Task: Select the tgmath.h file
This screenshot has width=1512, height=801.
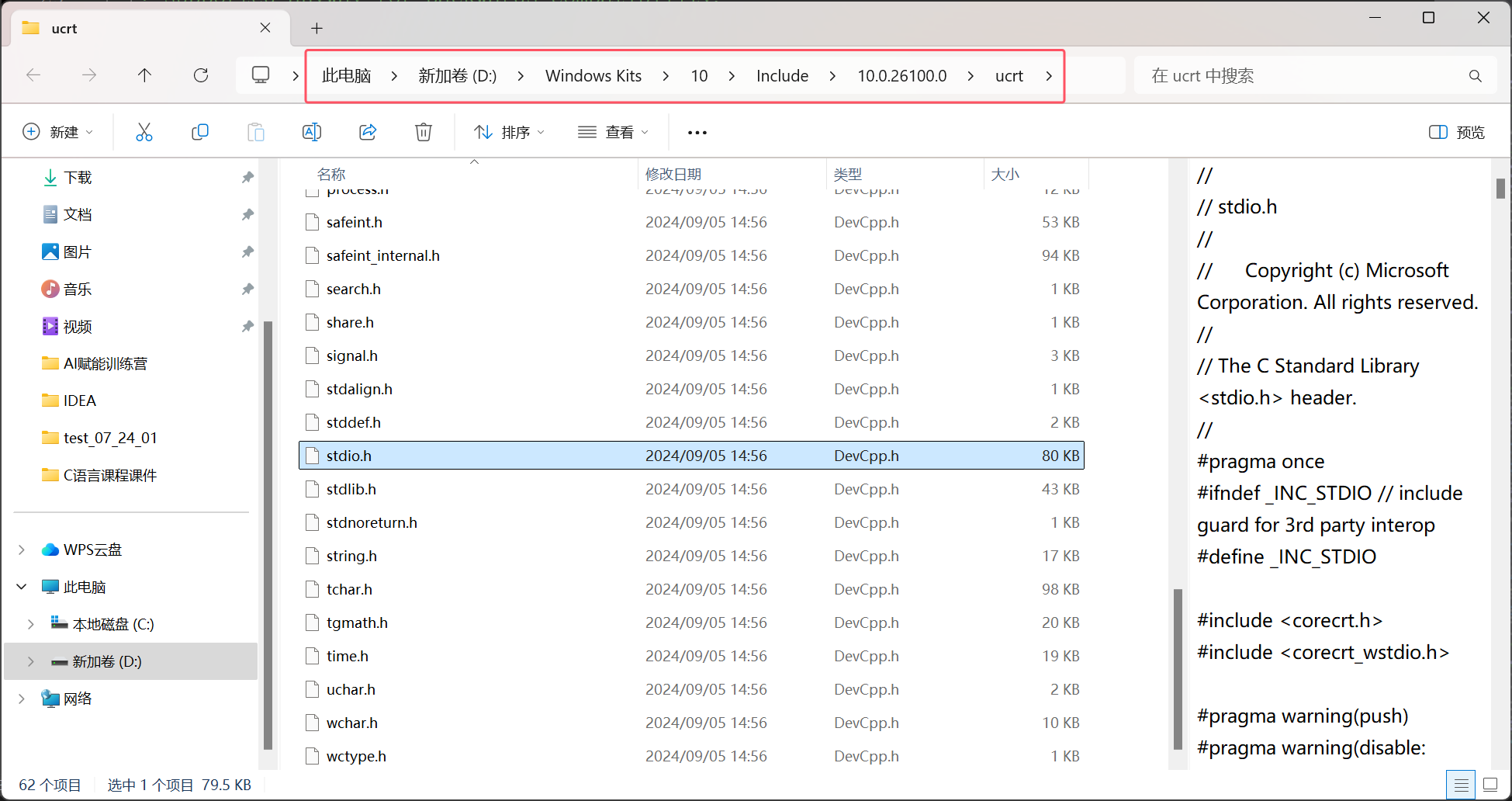Action: click(691, 623)
